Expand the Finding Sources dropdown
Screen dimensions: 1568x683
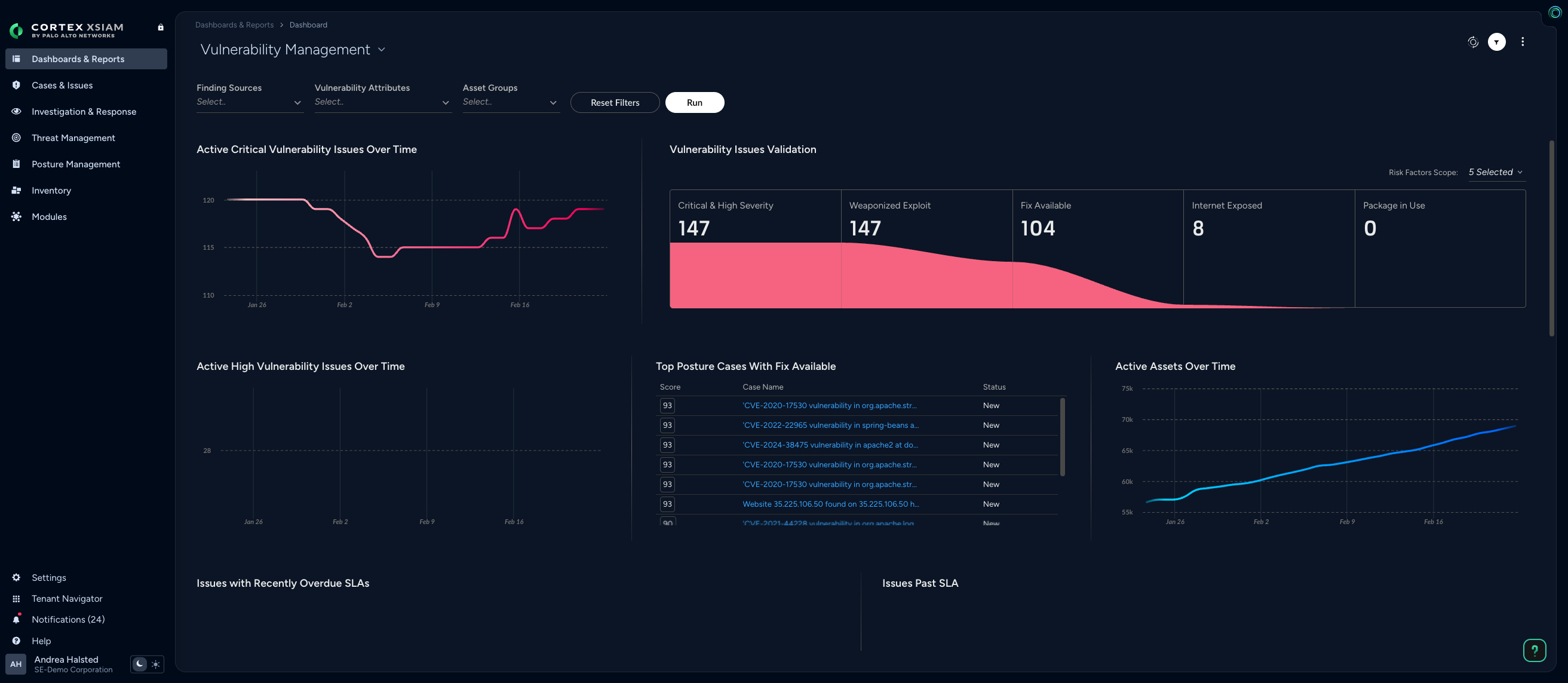point(250,102)
